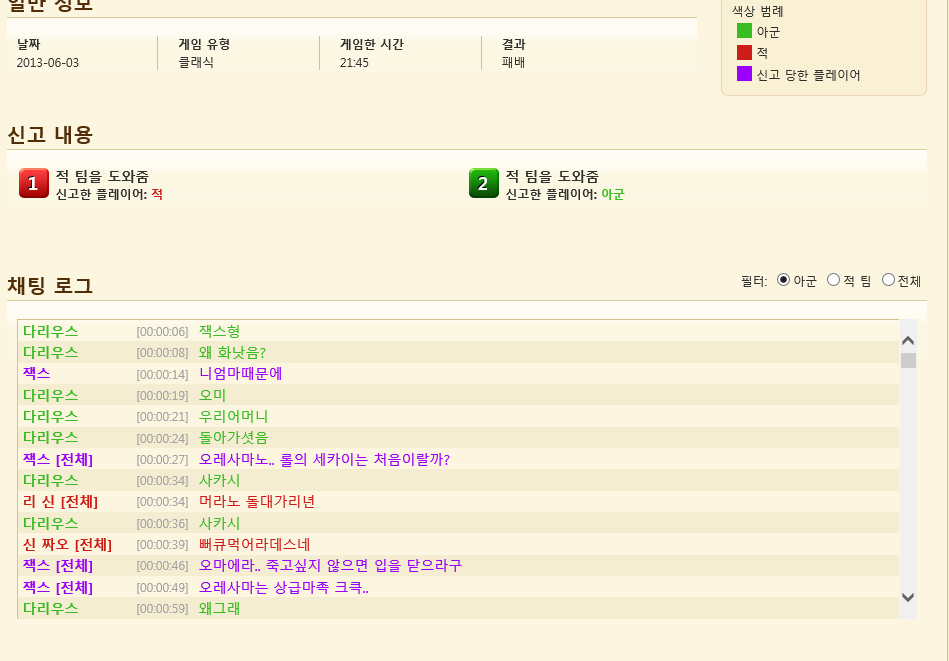Click the timestamp [00:00:27]
The width and height of the screenshot is (949, 661).
(162, 460)
